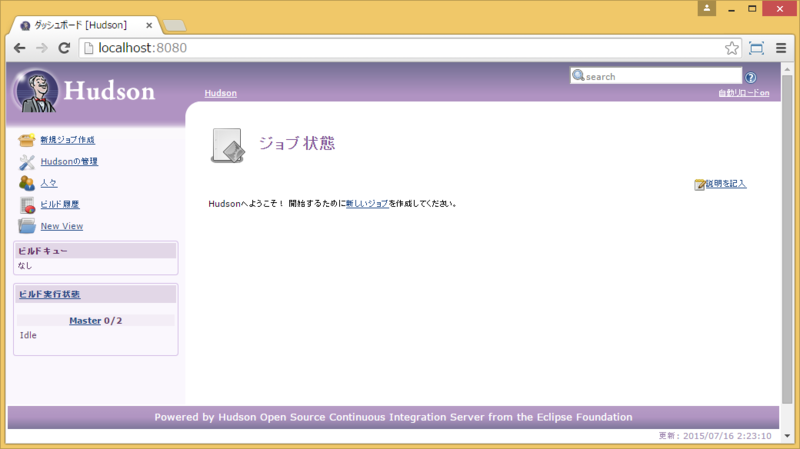
Task: Open the ビルド実行状態 header link
Action: 49,294
